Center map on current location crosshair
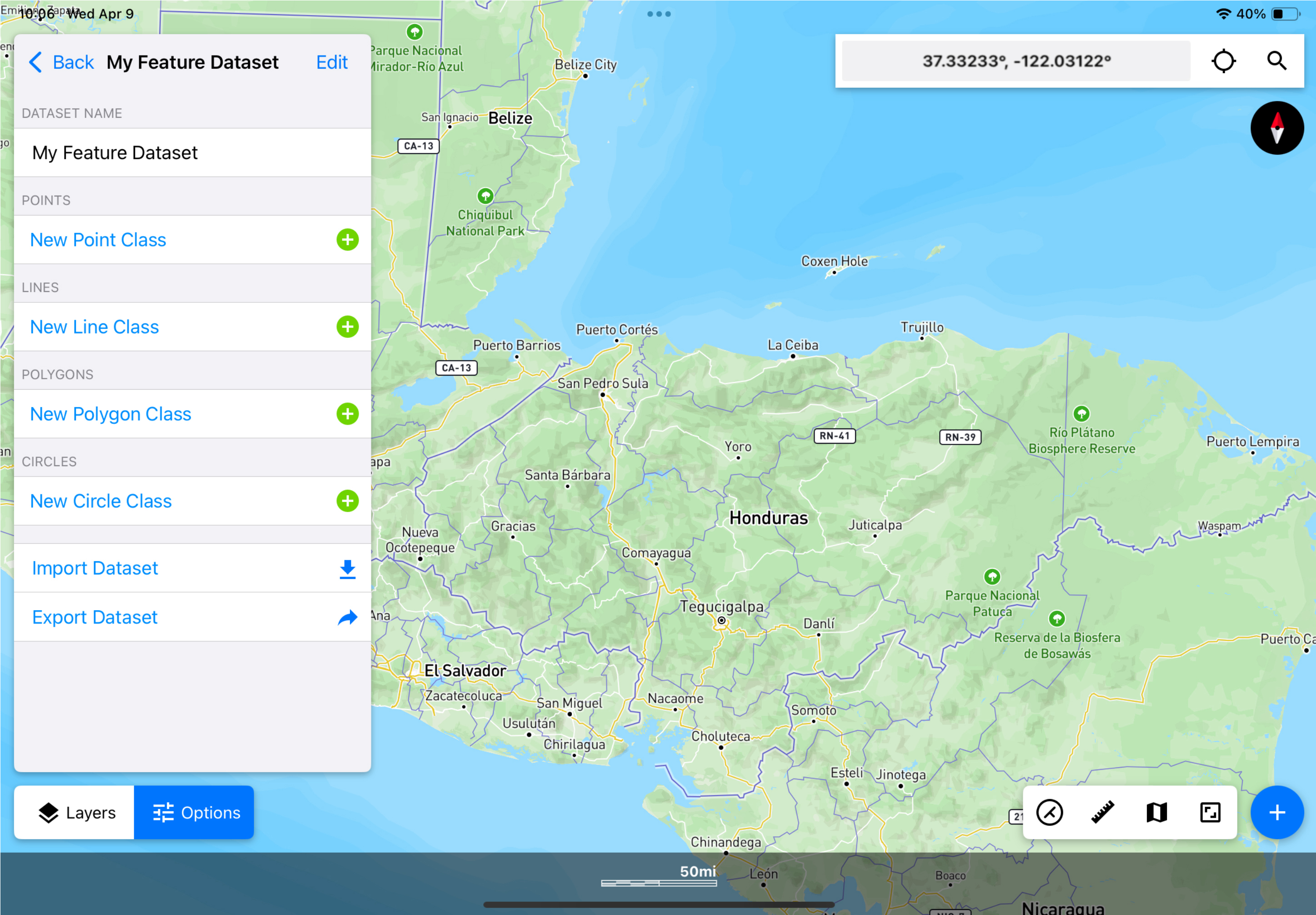 (x=1223, y=61)
